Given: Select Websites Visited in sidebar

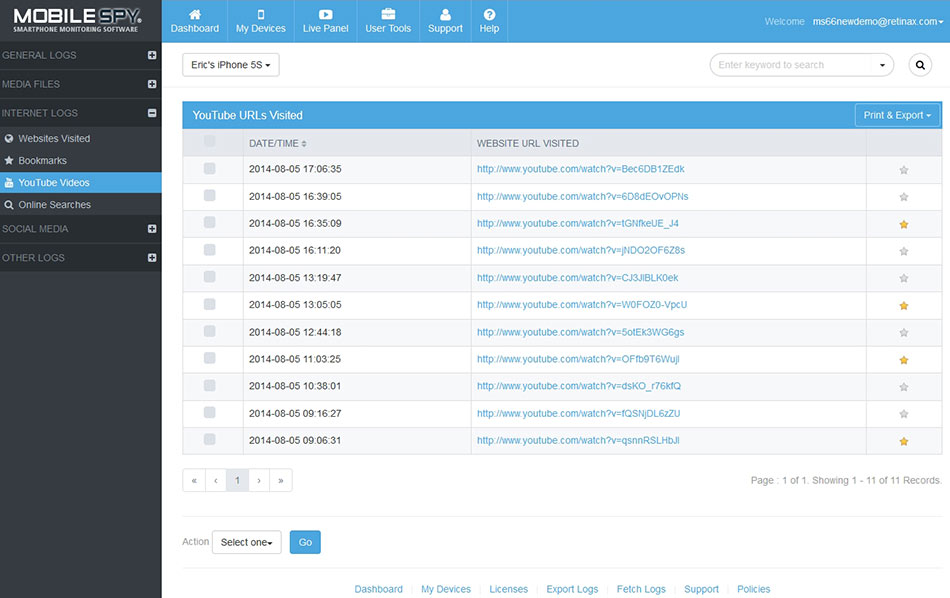Looking at the screenshot, I should click(54, 139).
